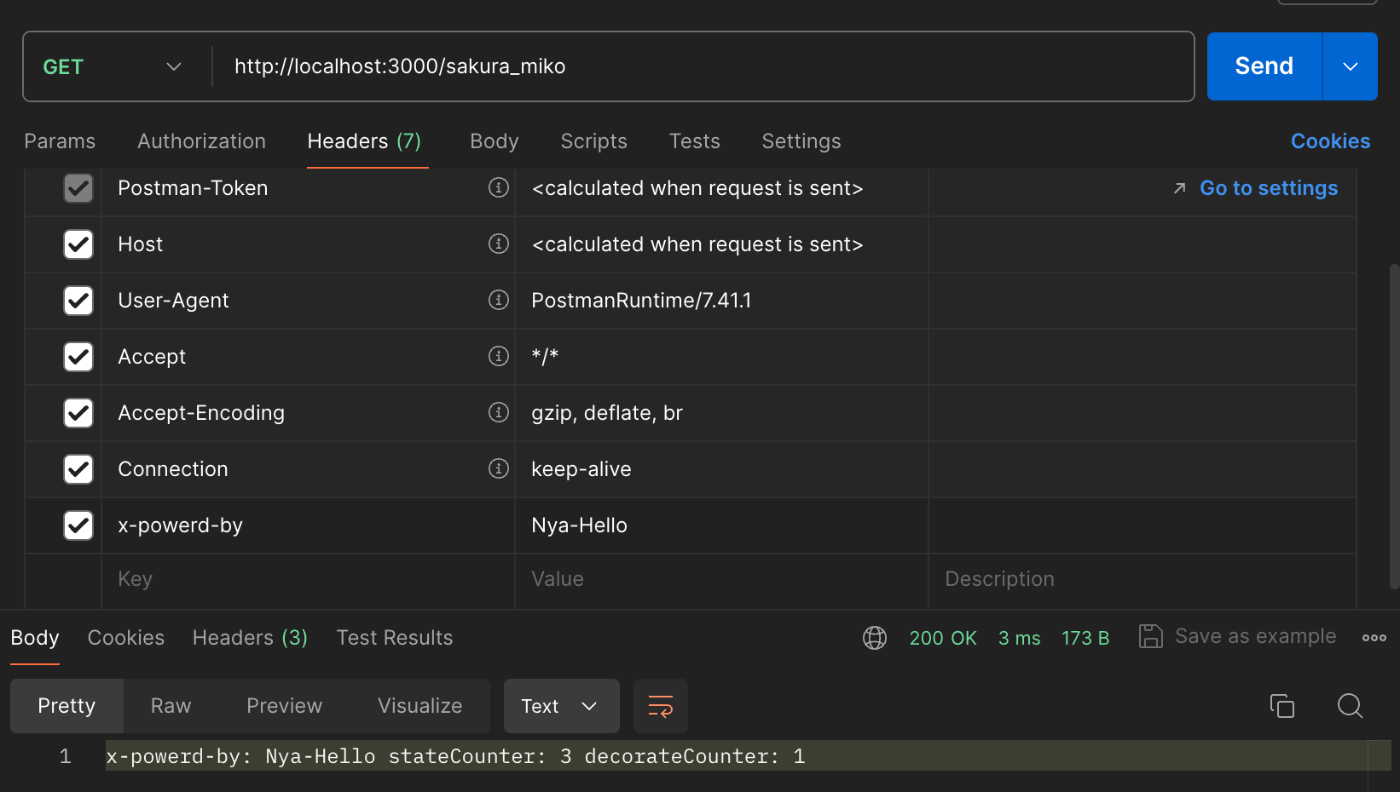
Task: Click the info icon next to Connection
Action: pyautogui.click(x=498, y=468)
